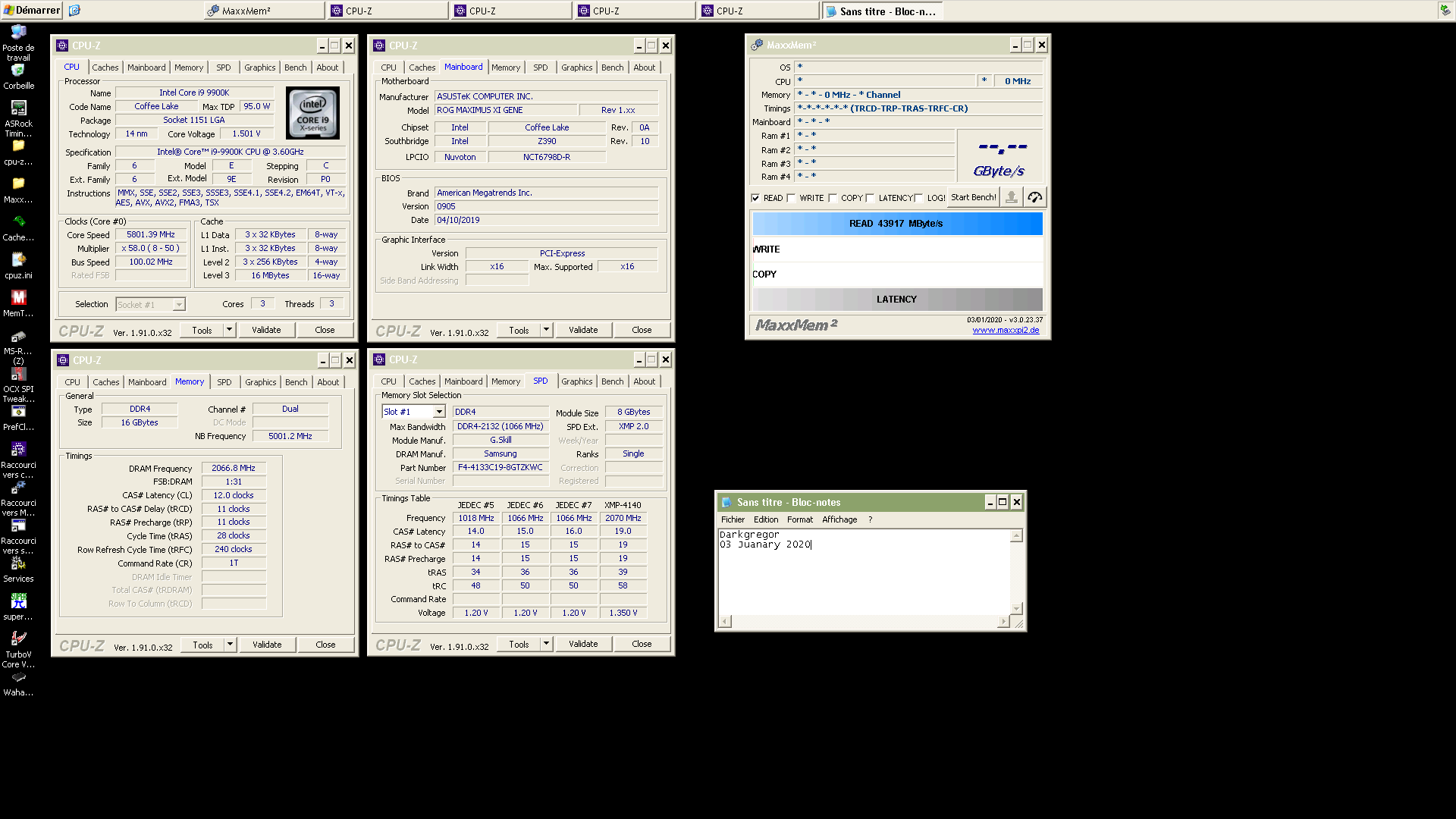
Task: Click MaxxMem speedometer icon button
Action: click(1035, 197)
